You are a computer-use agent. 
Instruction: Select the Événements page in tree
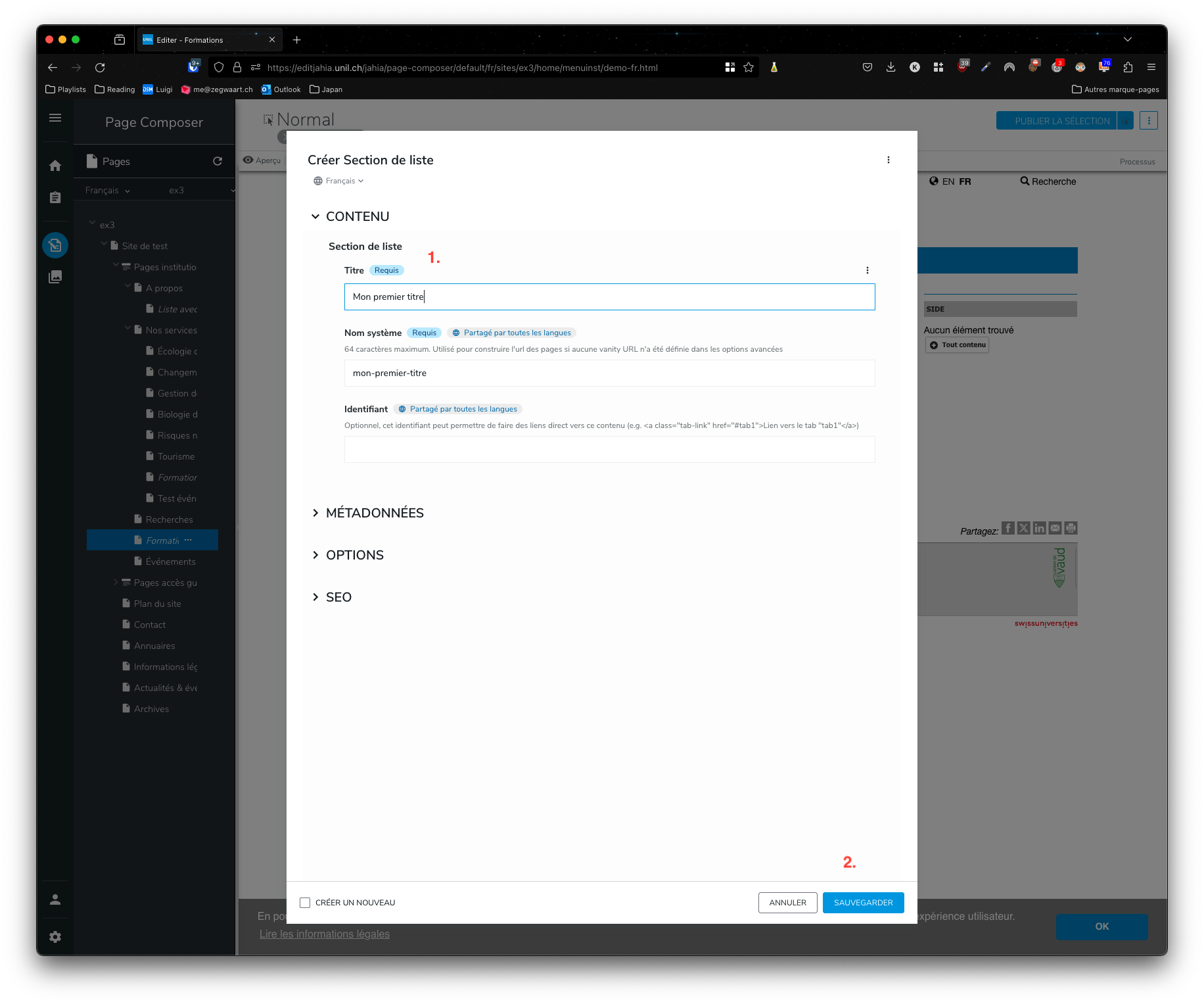[x=170, y=562]
